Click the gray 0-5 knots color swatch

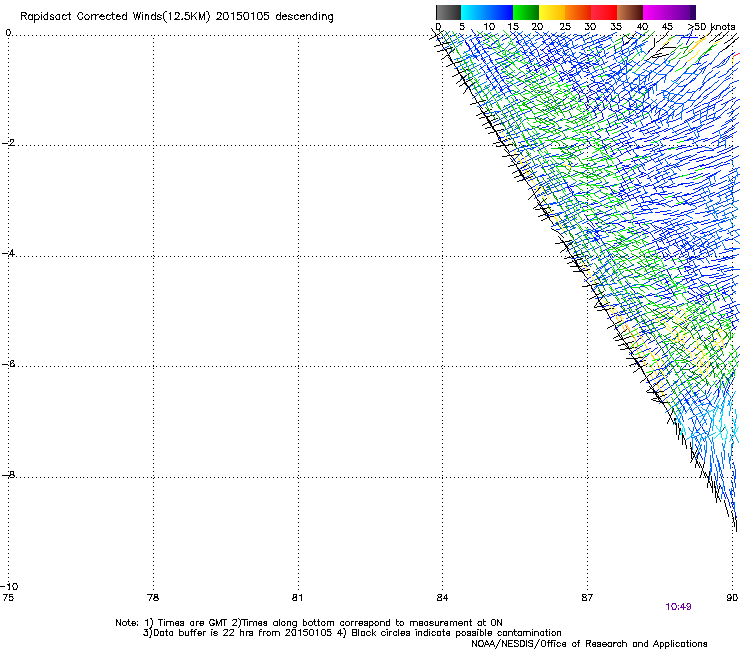[449, 12]
